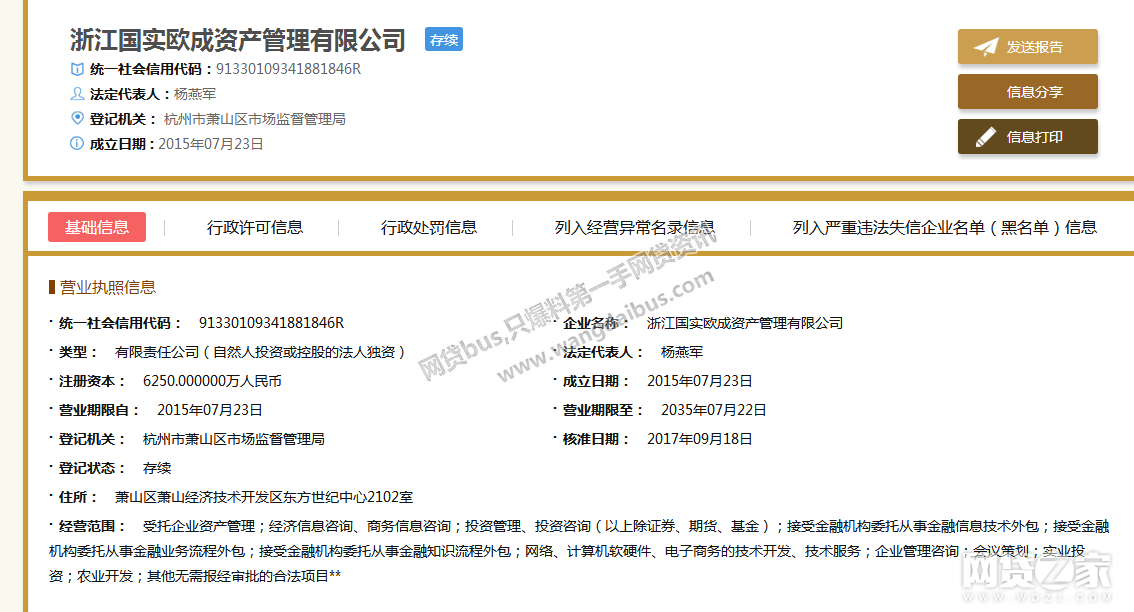The height and width of the screenshot is (612, 1134).
Task: Click the credit code icon beside 统一社会信用代码
Action: 77,69
